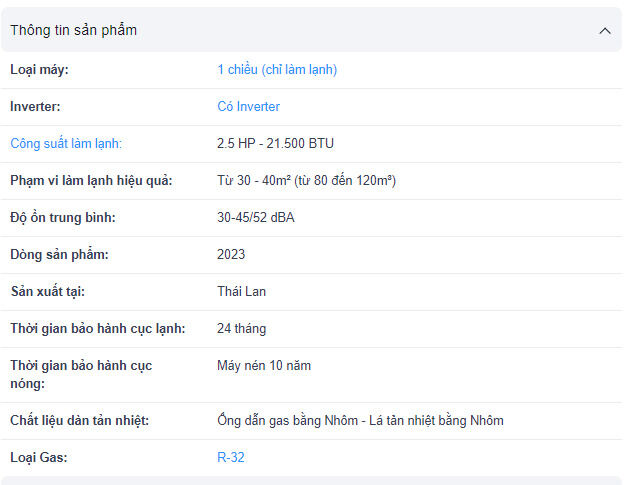Click the Thái Lan origin value
Viewport: 626px width, 485px height.
tap(242, 292)
